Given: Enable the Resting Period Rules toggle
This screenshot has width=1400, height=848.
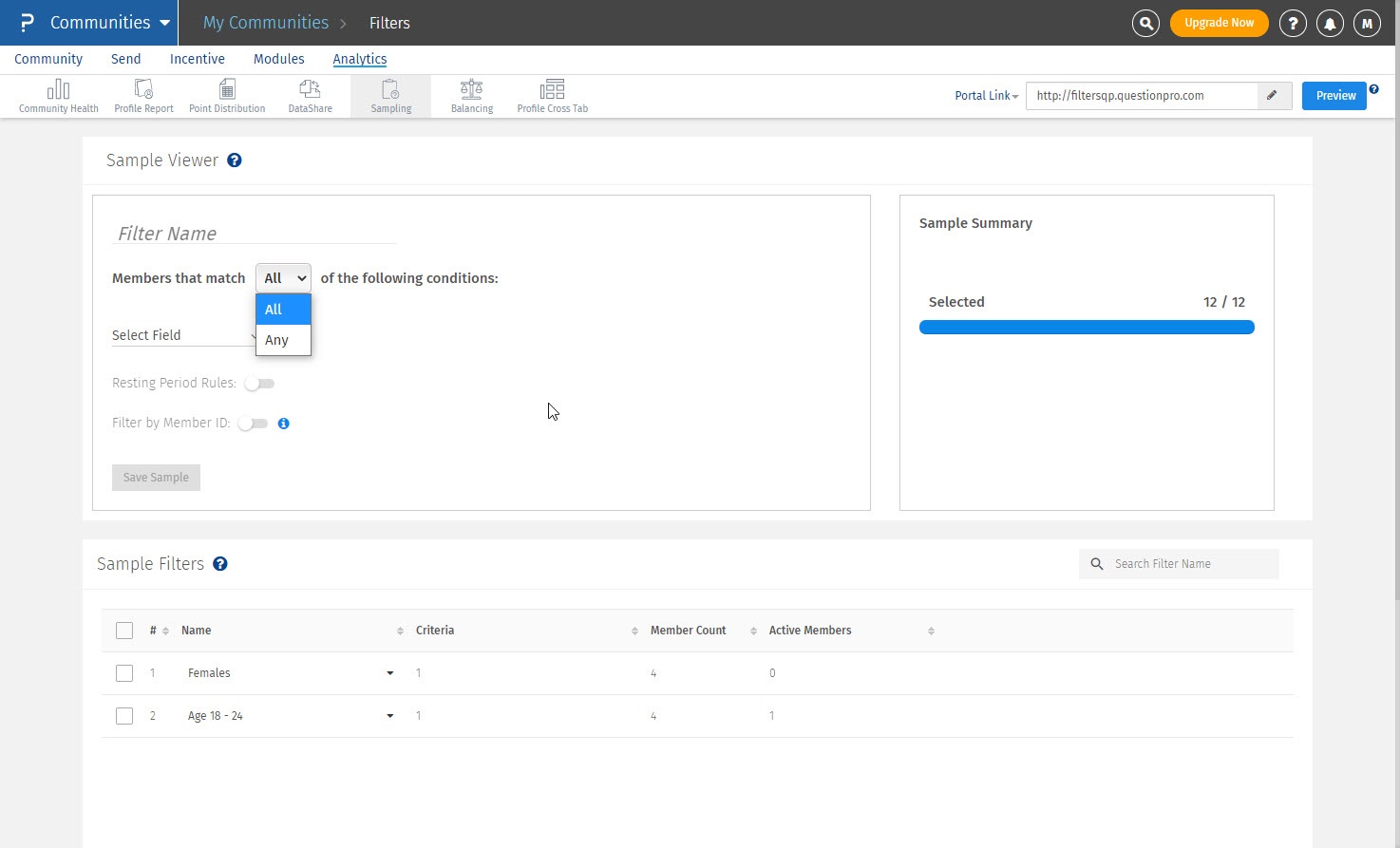Looking at the screenshot, I should point(258,384).
